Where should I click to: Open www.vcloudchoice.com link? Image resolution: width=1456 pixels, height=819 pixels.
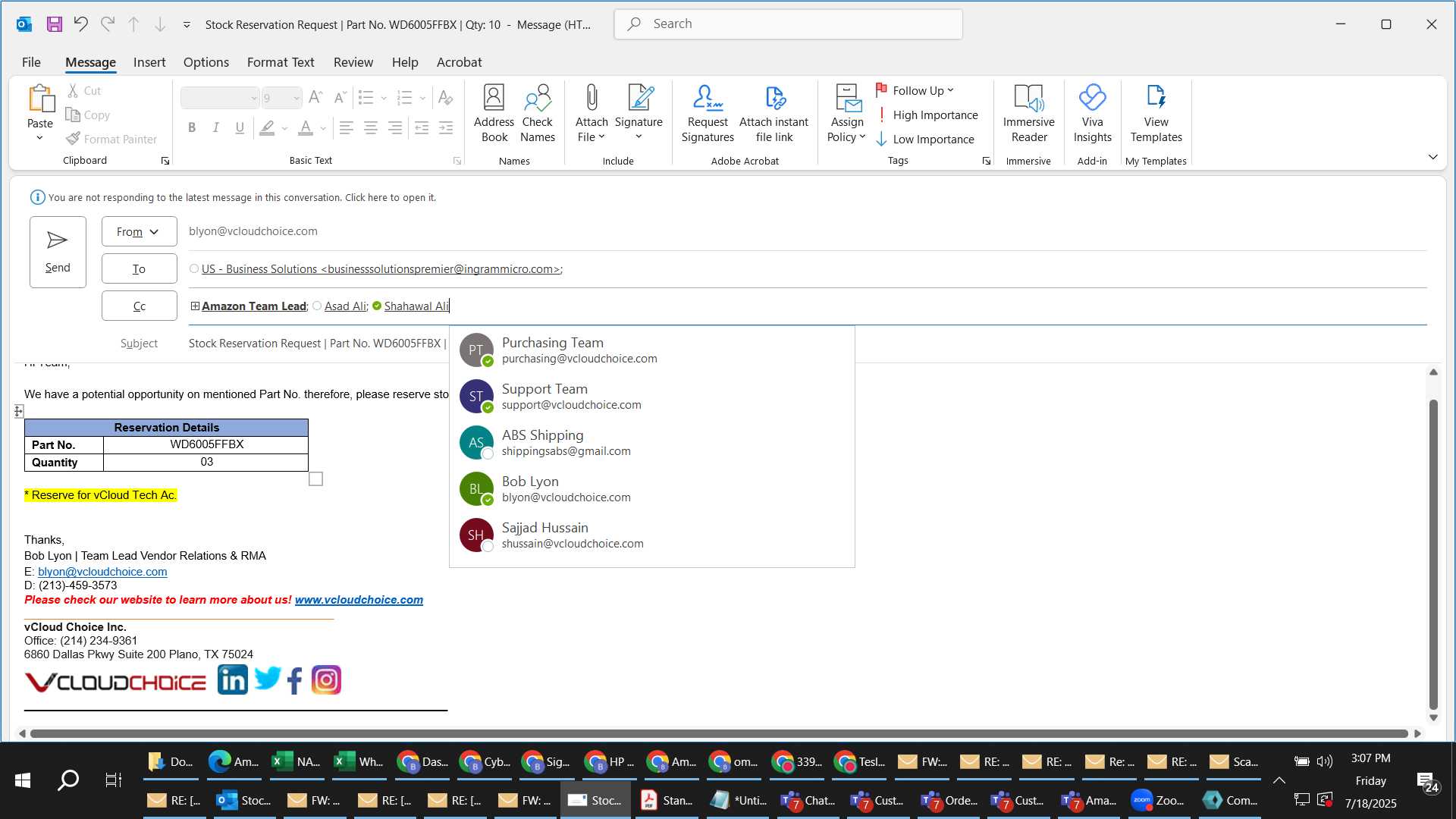(x=359, y=600)
